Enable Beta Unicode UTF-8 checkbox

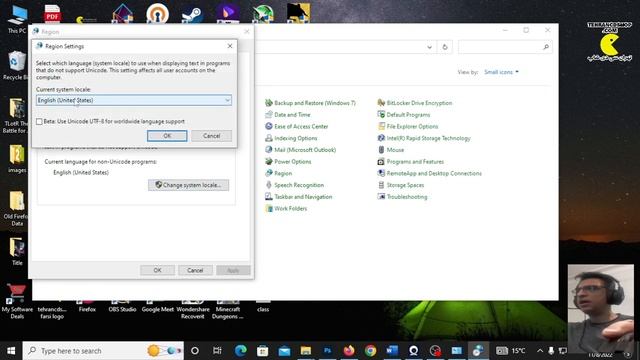pyautogui.click(x=39, y=122)
